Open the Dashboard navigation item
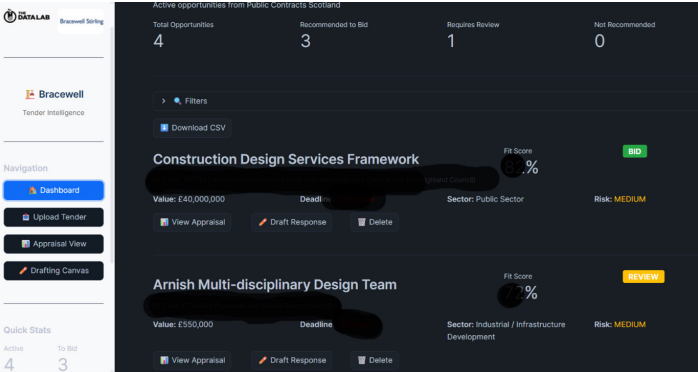The image size is (698, 372). 53,190
